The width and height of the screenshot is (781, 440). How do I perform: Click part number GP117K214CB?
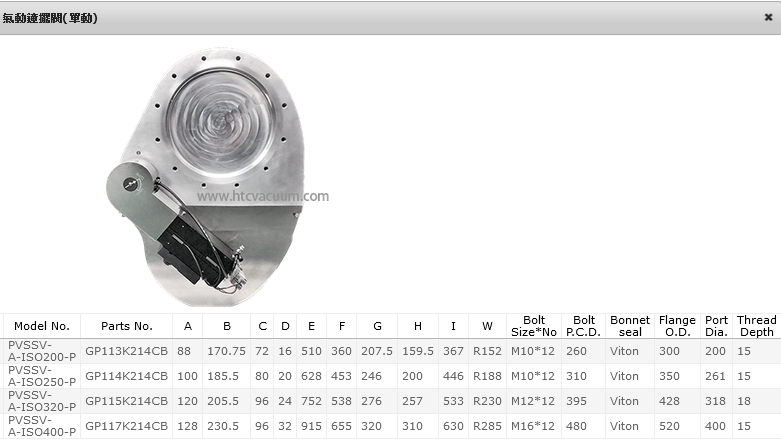(126, 427)
